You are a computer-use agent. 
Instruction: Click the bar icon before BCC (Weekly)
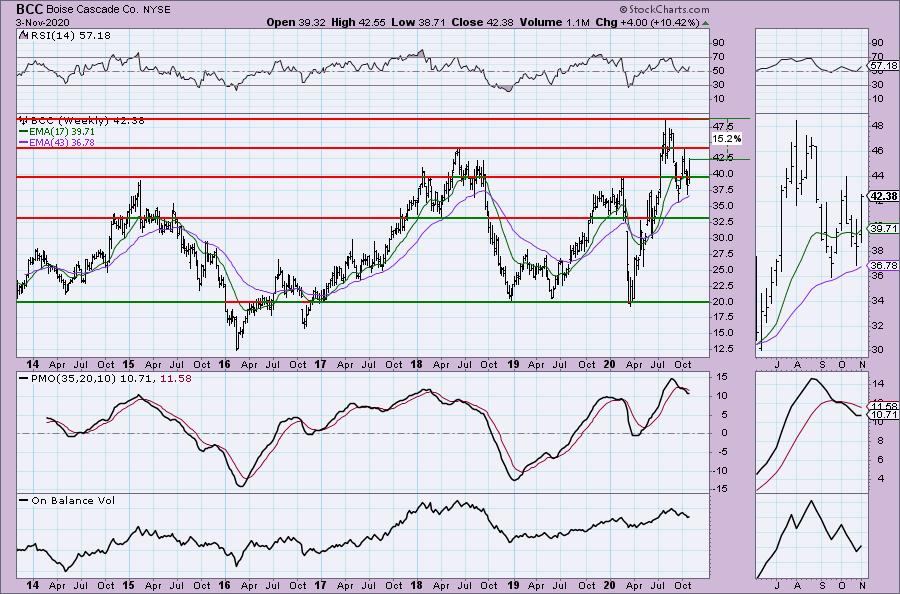pos(24,121)
